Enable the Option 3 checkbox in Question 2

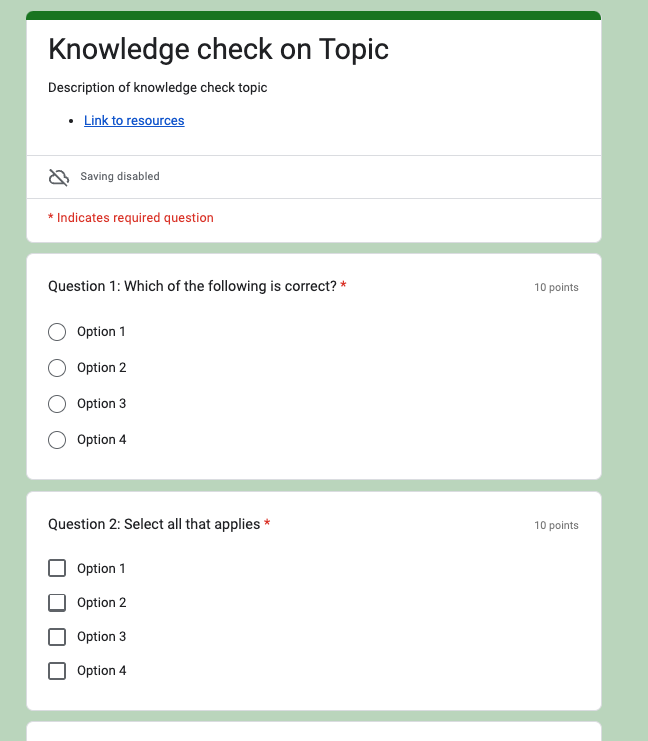click(x=57, y=637)
